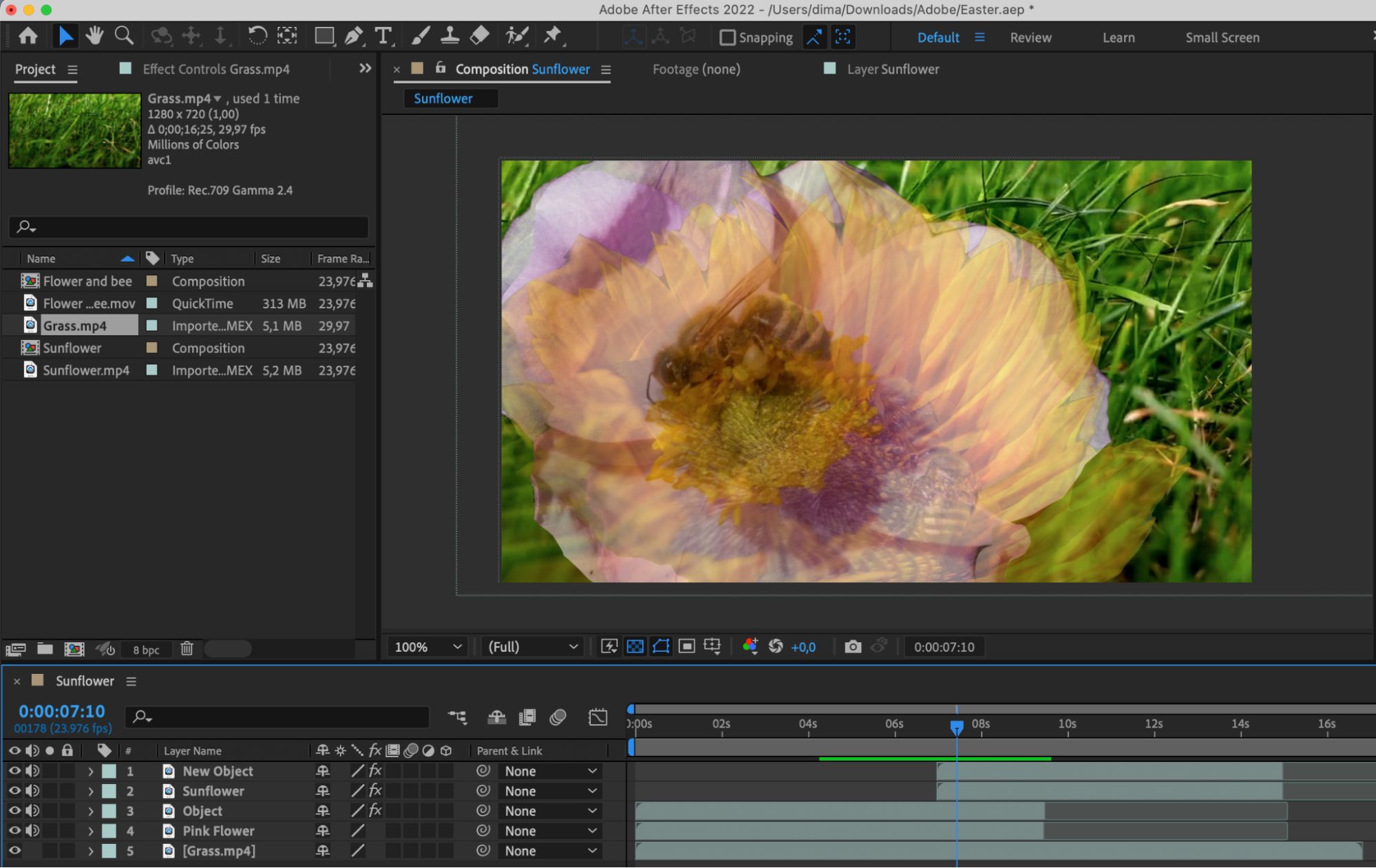
Task: Toggle the Motion Blur enable icon
Action: 558,717
